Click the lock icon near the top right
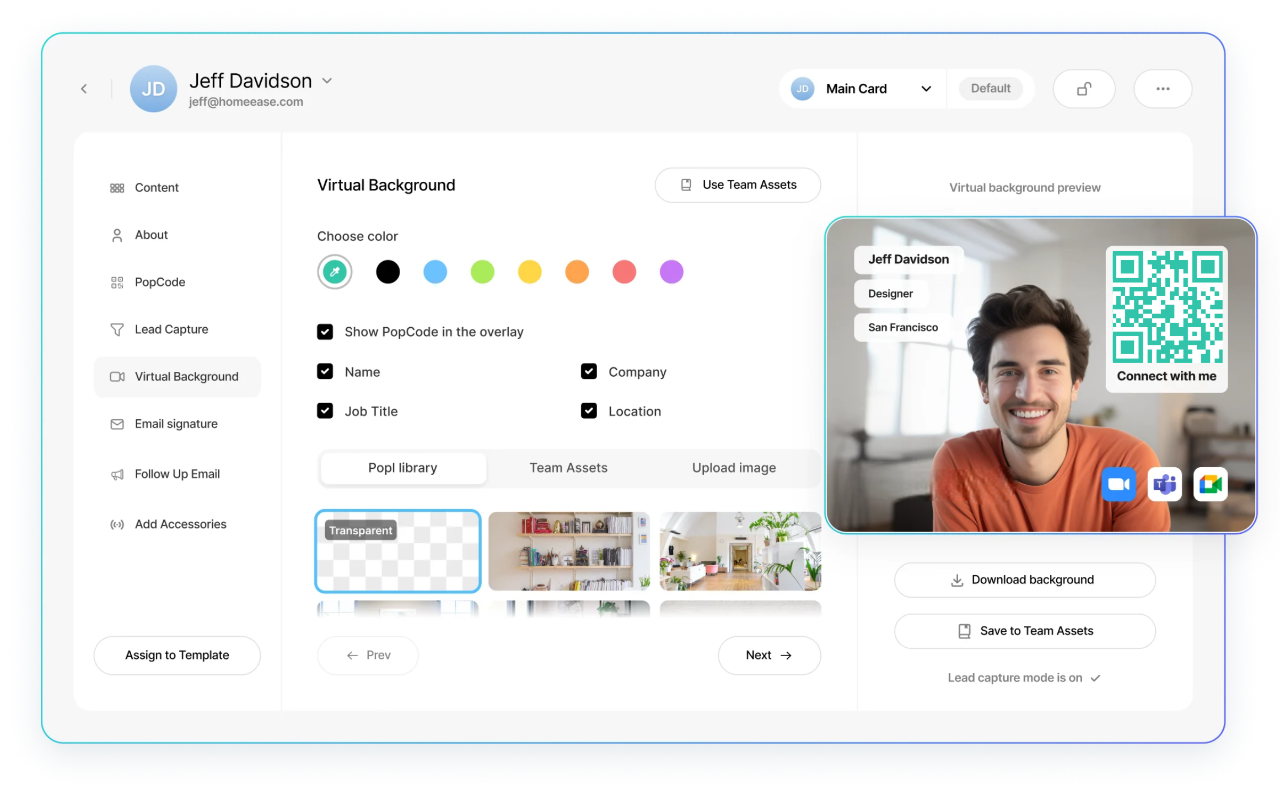 1084,88
